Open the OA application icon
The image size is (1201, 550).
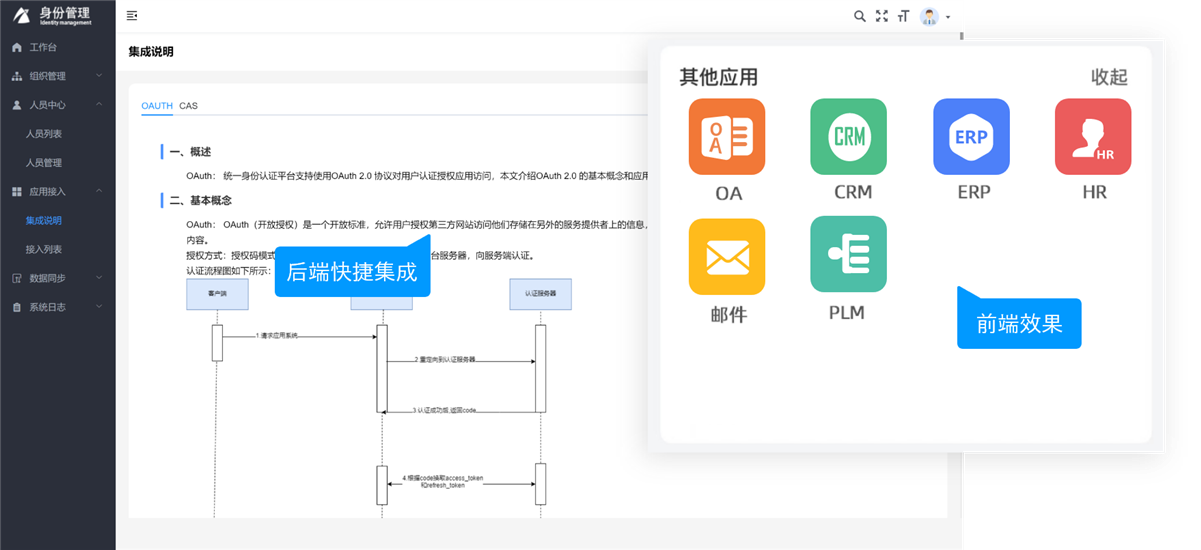[727, 137]
